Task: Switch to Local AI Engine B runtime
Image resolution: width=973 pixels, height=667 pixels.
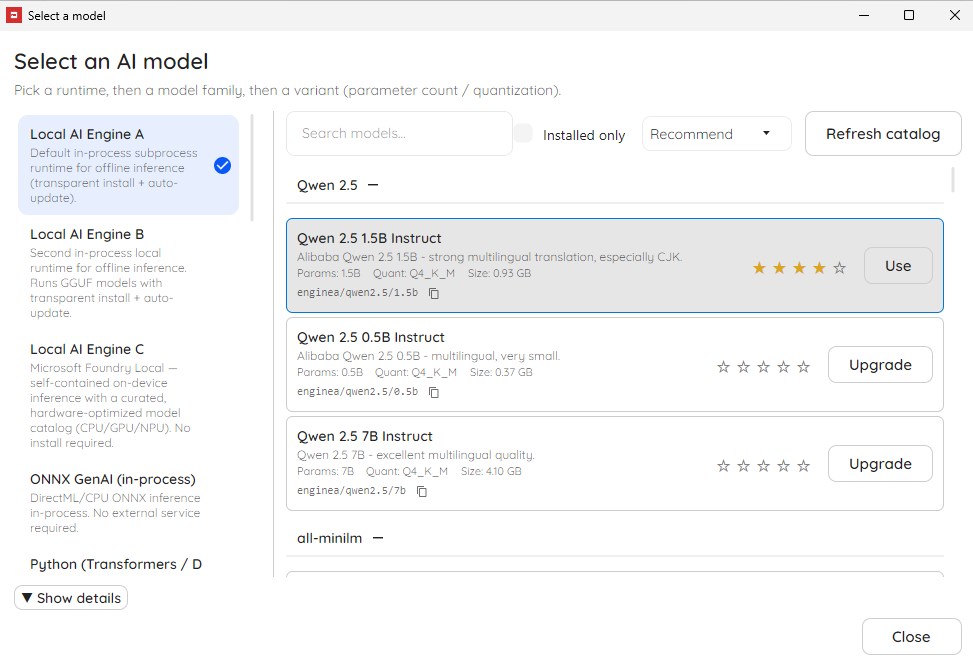Action: (x=128, y=273)
